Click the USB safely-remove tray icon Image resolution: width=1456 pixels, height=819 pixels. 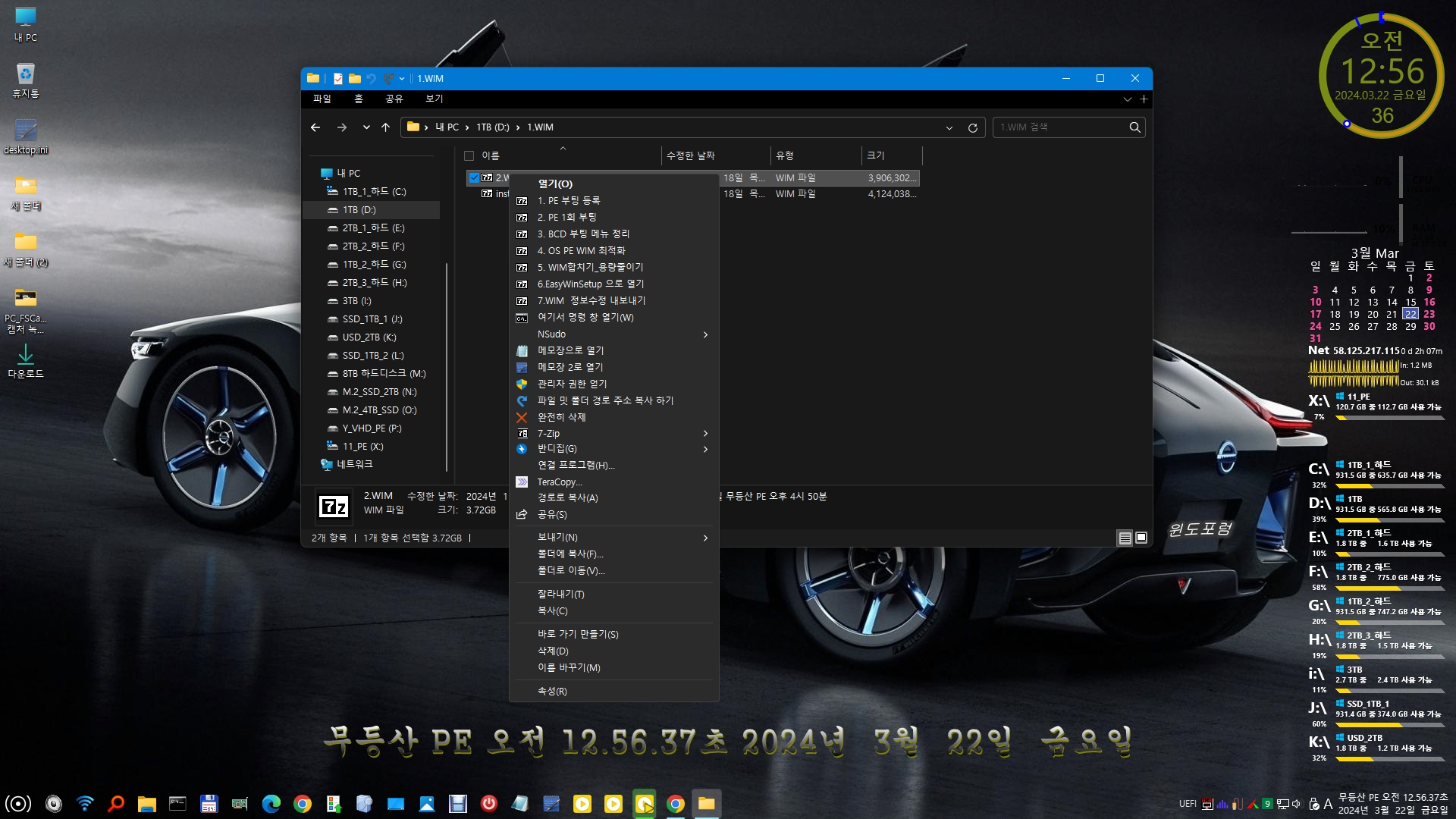1314,804
